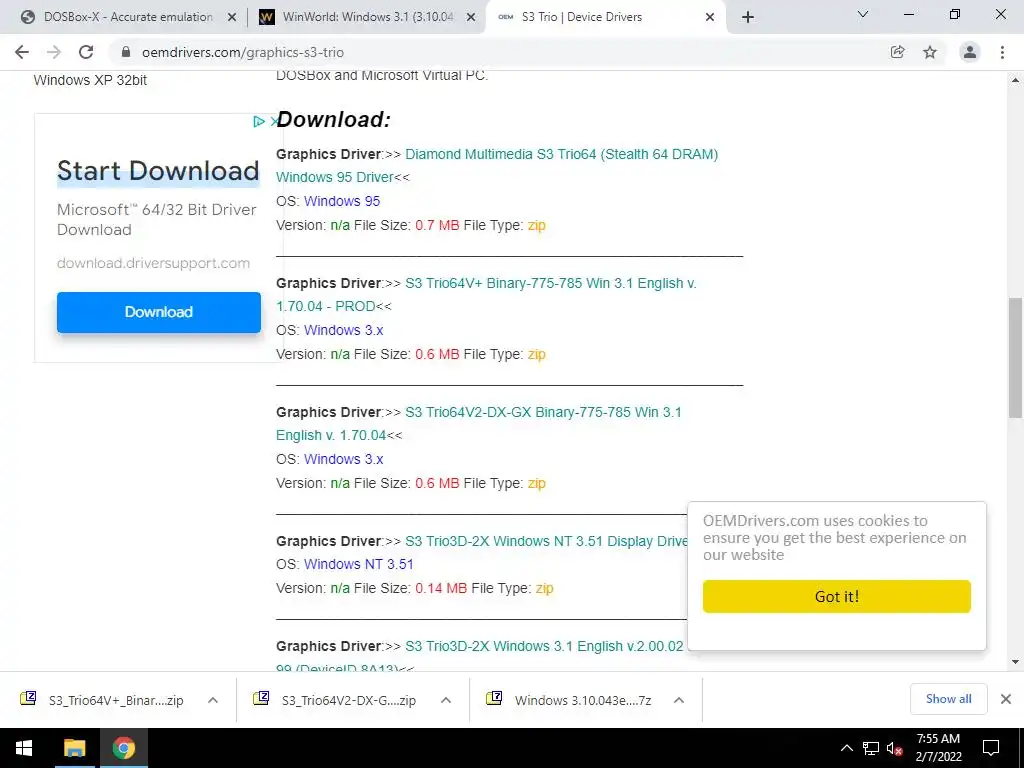Image resolution: width=1024 pixels, height=768 pixels.
Task: Click the scrollbar down arrow
Action: [x=1015, y=662]
